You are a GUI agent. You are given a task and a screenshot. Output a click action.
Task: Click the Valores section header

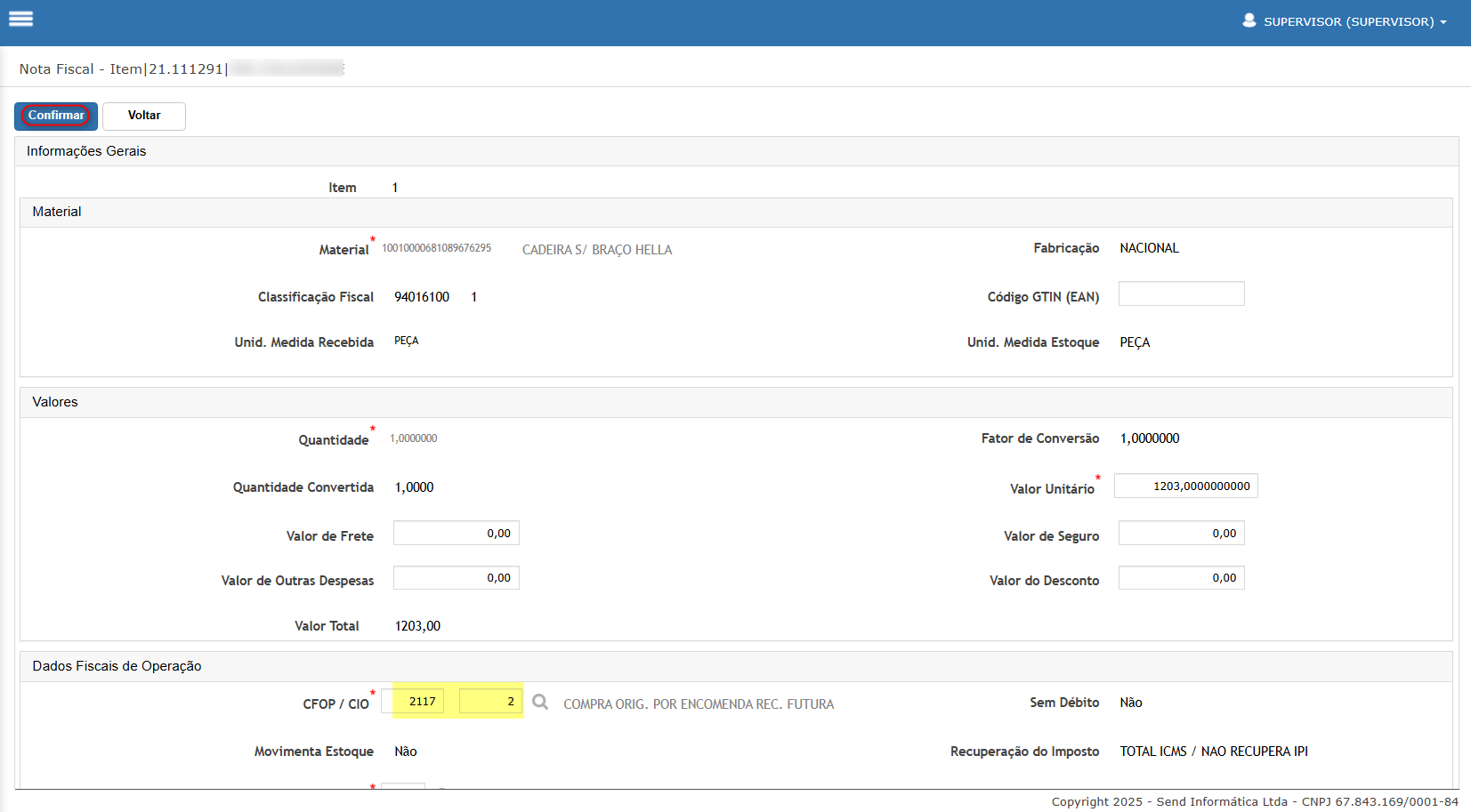tap(736, 403)
